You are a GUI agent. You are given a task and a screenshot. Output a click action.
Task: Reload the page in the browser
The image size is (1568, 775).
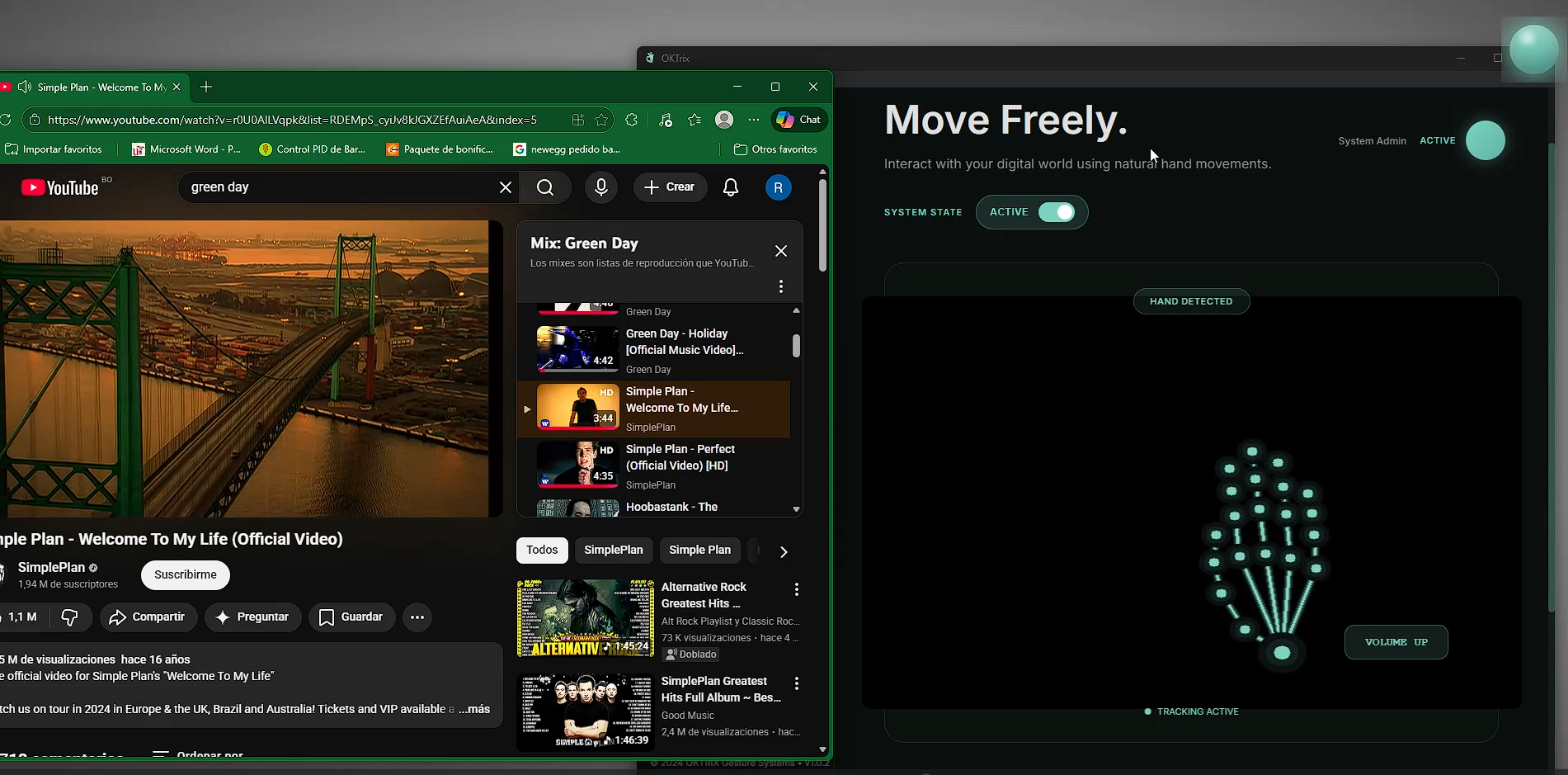(5, 120)
